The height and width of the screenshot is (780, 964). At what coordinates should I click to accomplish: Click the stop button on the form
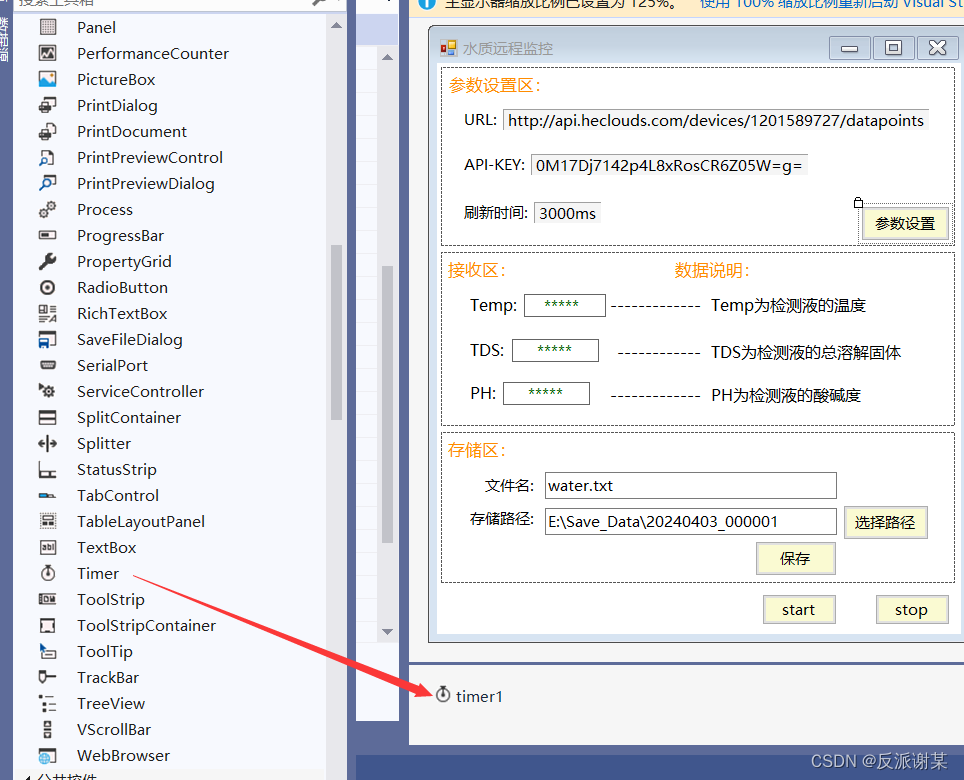tap(911, 609)
